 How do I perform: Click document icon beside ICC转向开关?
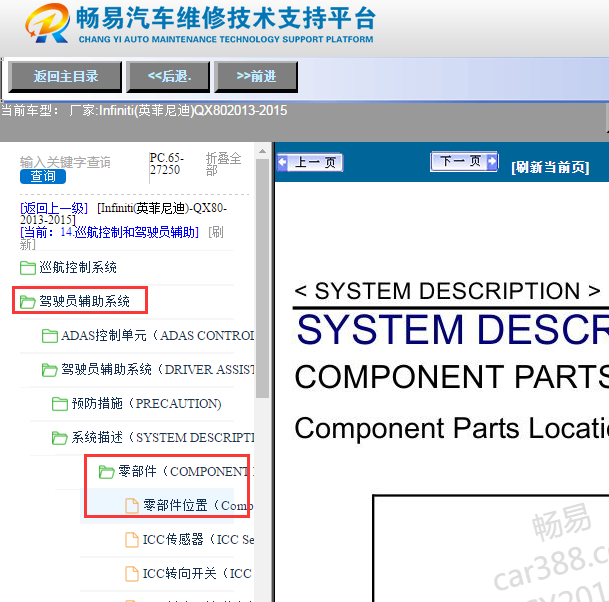click(132, 574)
